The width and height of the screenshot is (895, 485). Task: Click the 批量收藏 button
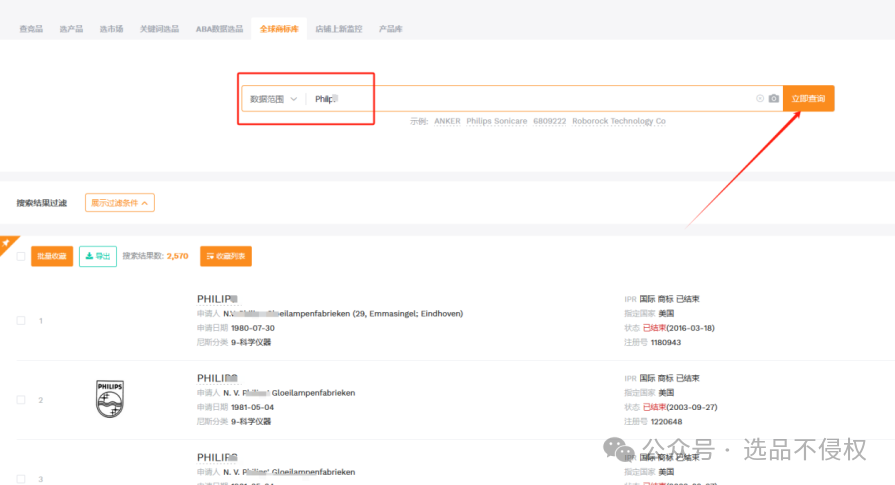tap(52, 256)
